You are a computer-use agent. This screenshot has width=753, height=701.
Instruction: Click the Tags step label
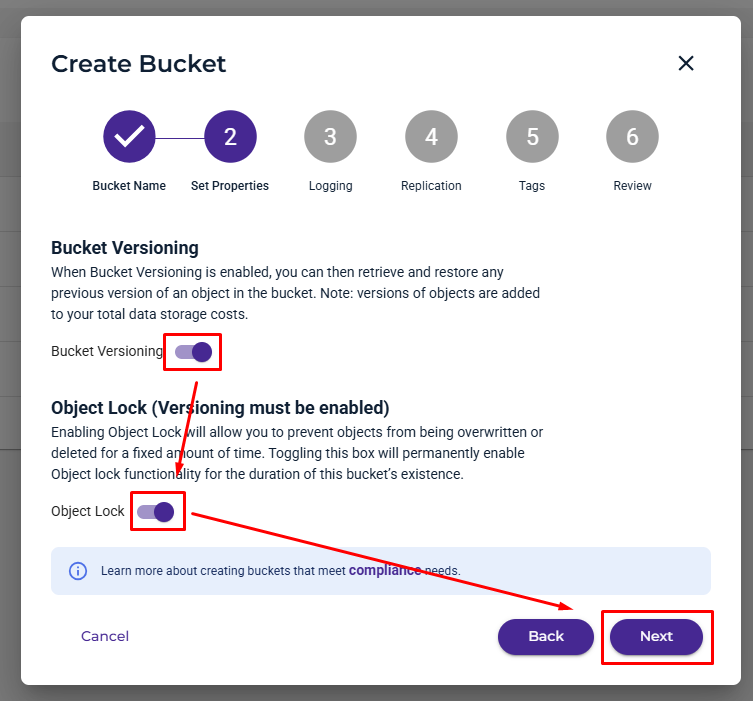pos(532,186)
